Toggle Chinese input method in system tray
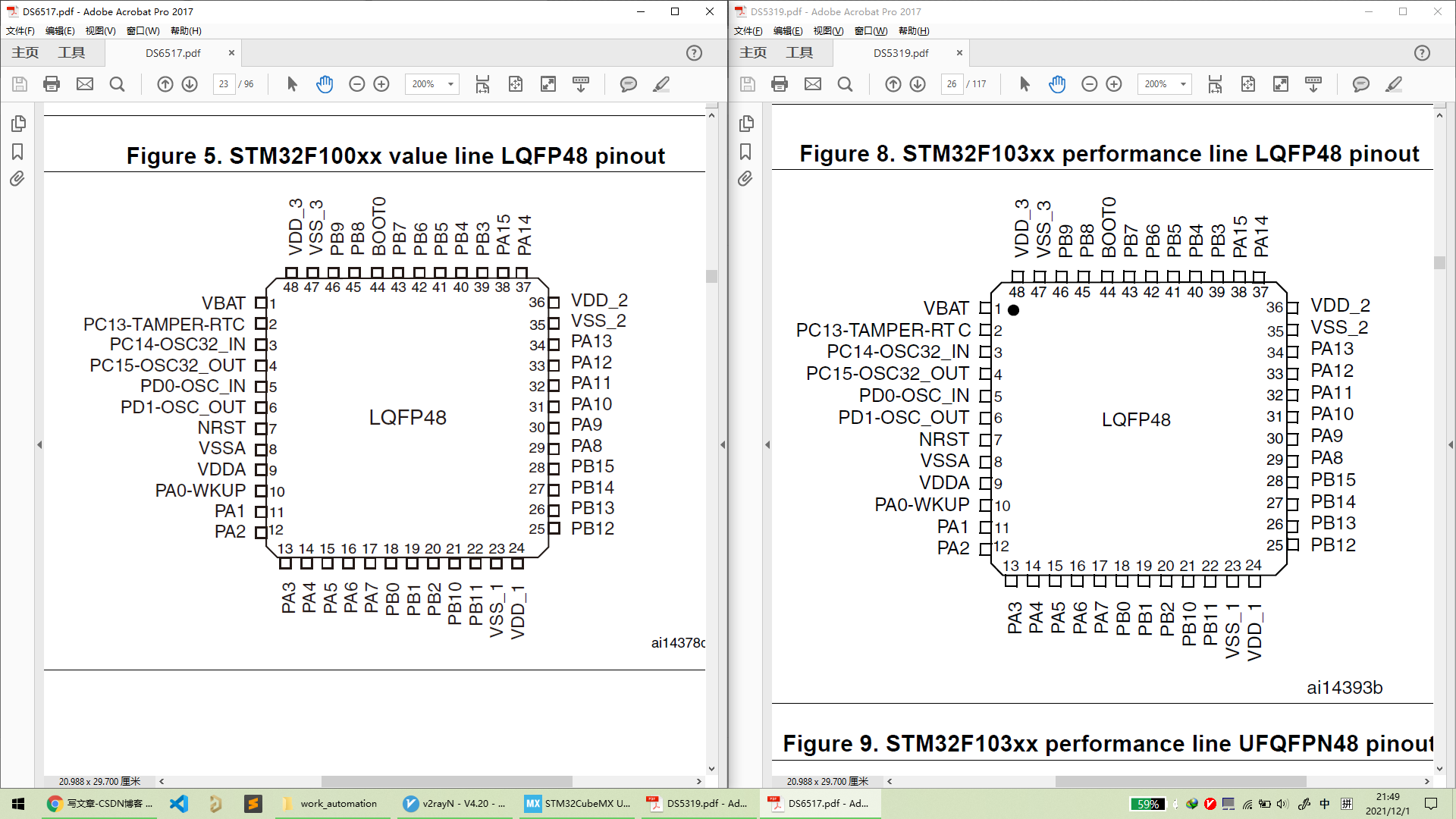The width and height of the screenshot is (1456, 819). coord(1326,804)
